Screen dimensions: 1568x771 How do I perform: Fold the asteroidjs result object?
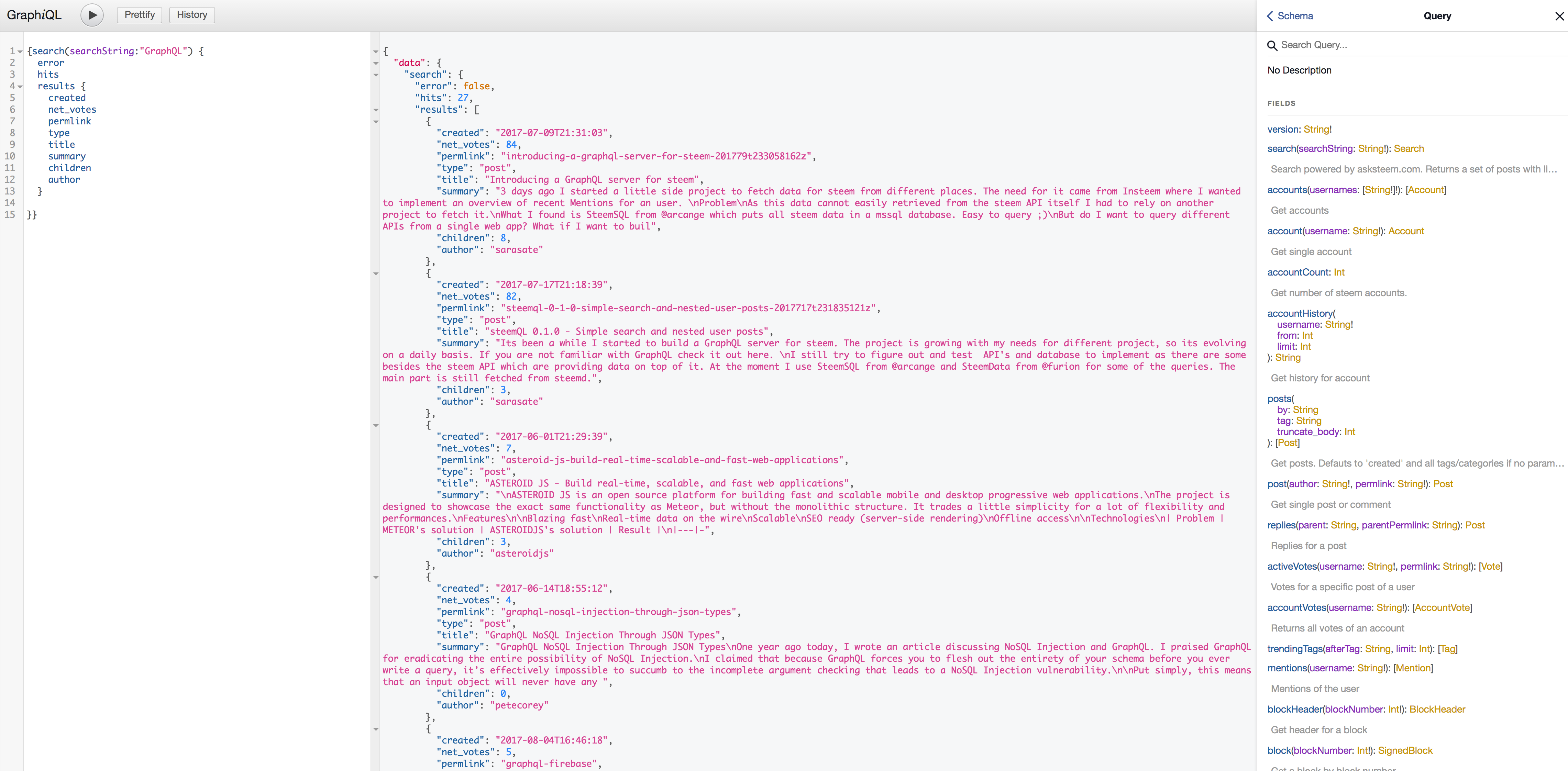point(376,425)
